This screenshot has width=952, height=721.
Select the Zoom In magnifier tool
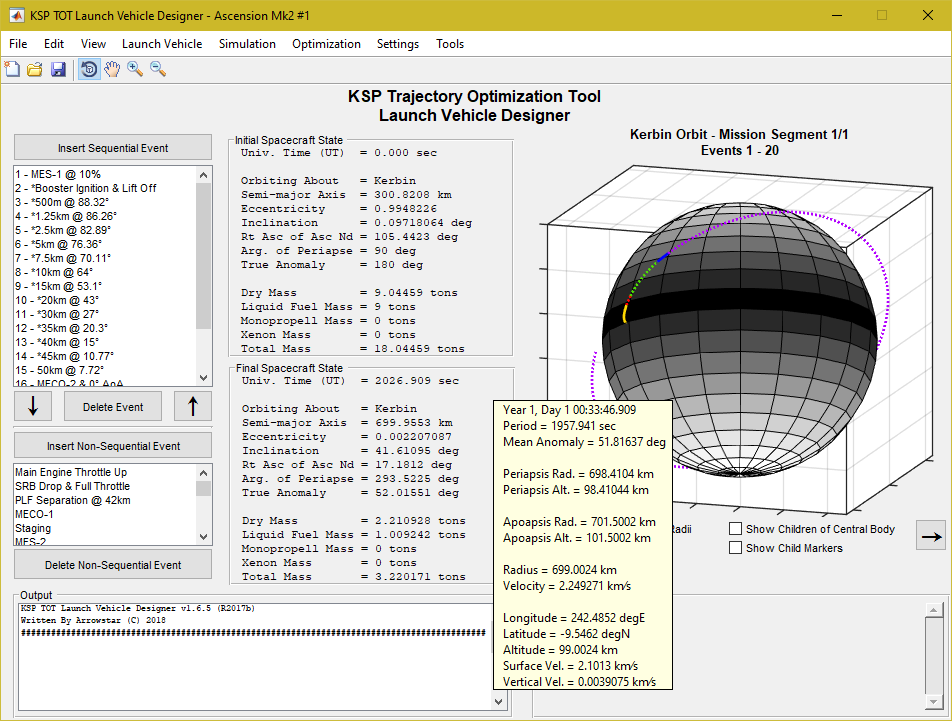coord(135,69)
